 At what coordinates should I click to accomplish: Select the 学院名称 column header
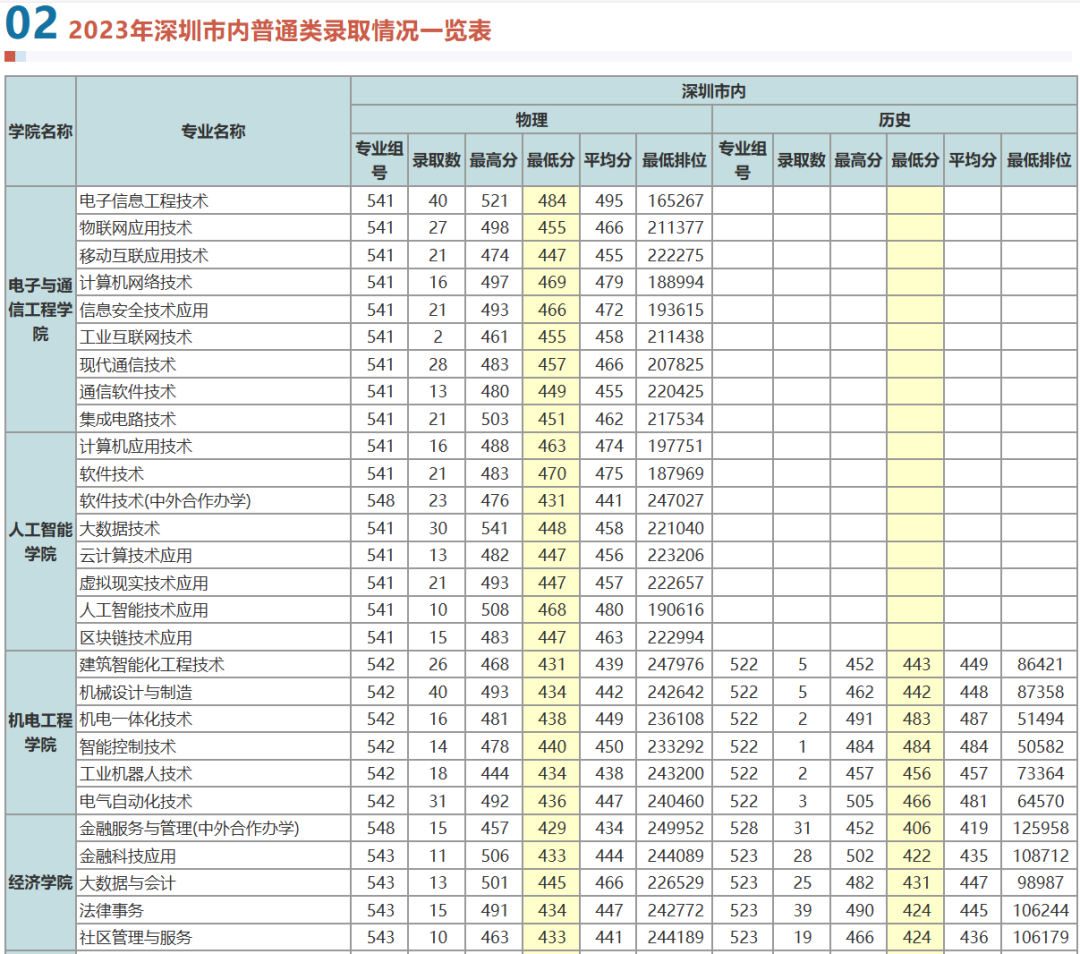coord(41,132)
